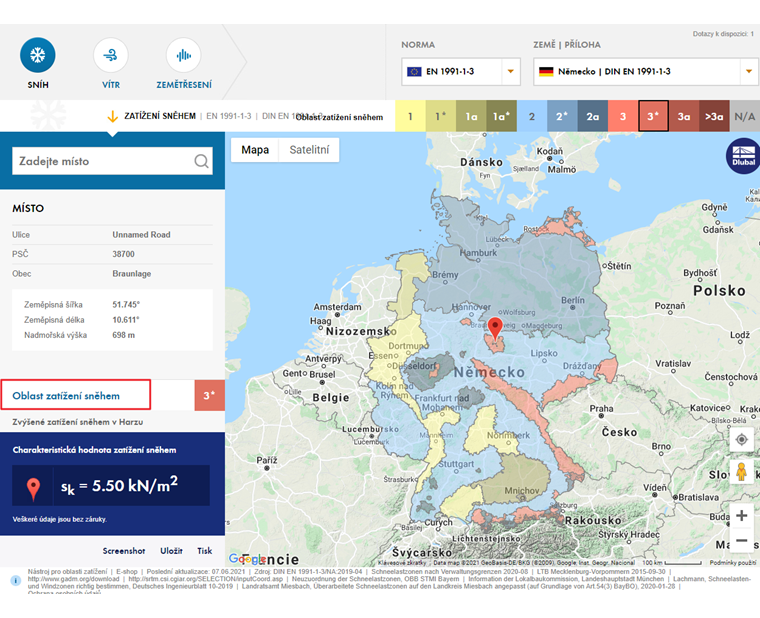Select snow zone 2* swatch

tap(562, 116)
